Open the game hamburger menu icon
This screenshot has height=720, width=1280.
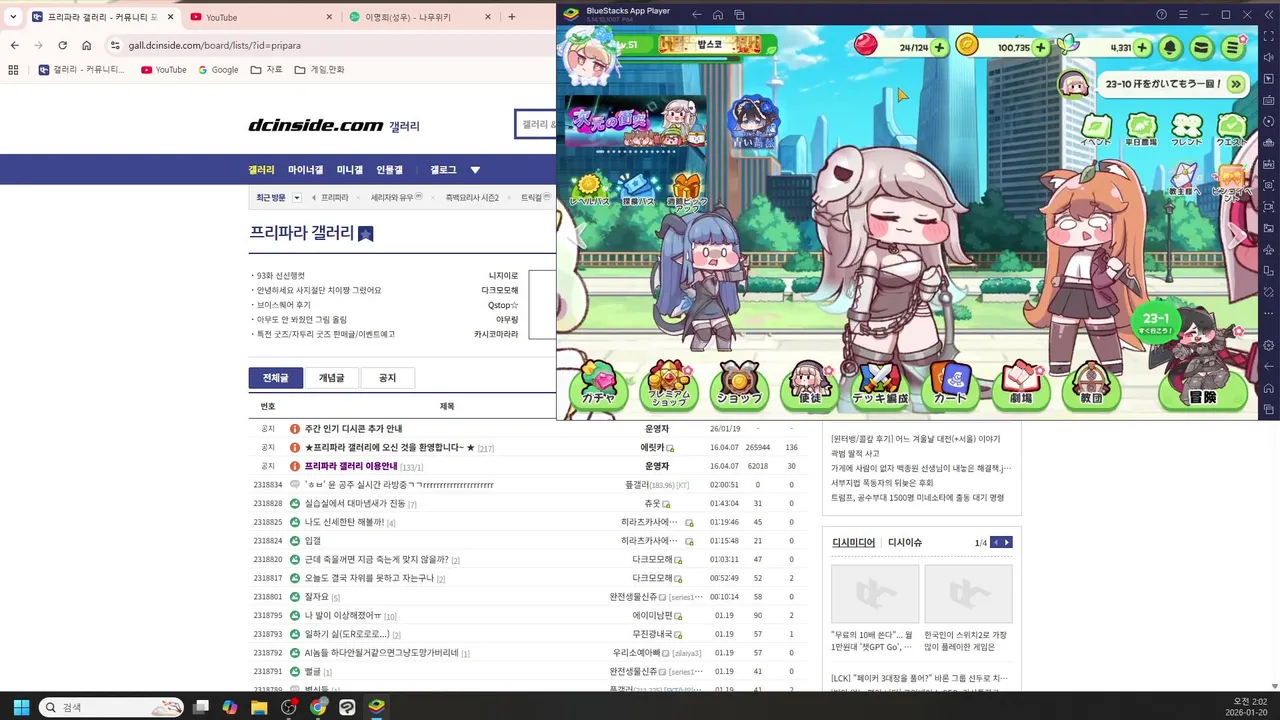(1233, 48)
